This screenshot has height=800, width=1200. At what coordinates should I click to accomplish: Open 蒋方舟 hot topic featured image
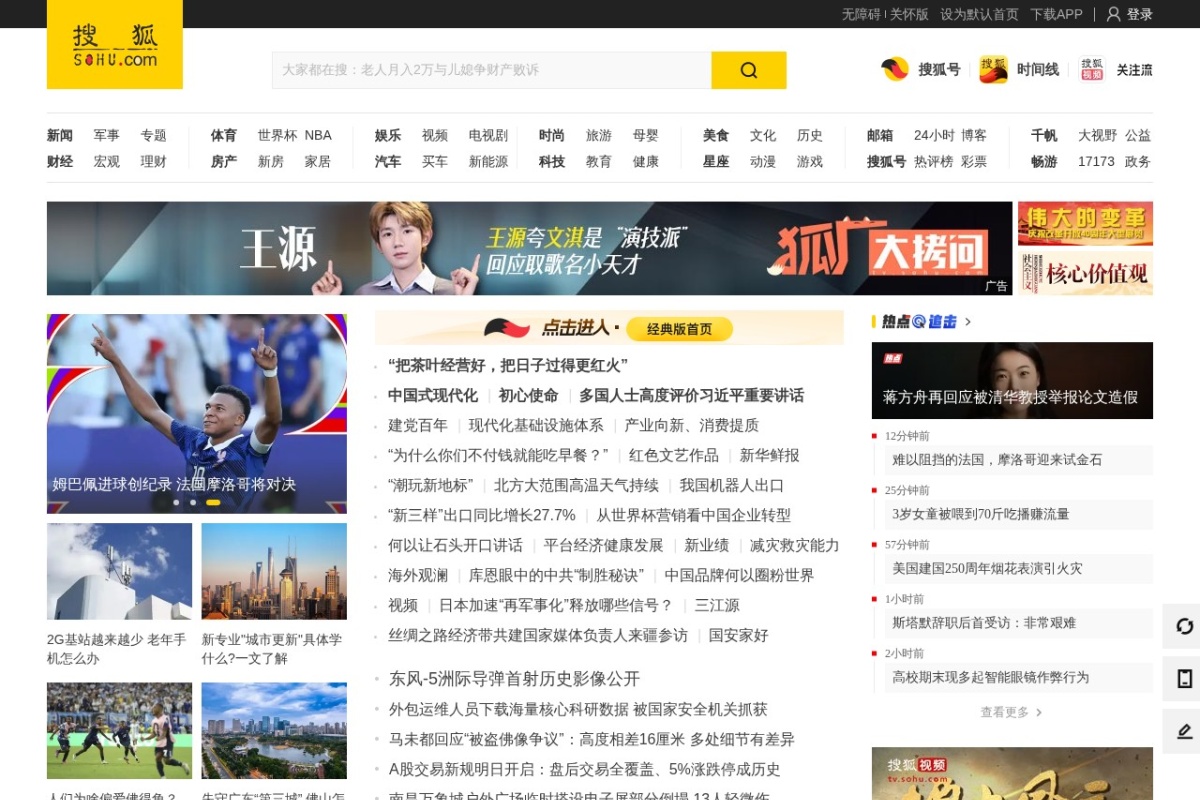pos(1012,380)
